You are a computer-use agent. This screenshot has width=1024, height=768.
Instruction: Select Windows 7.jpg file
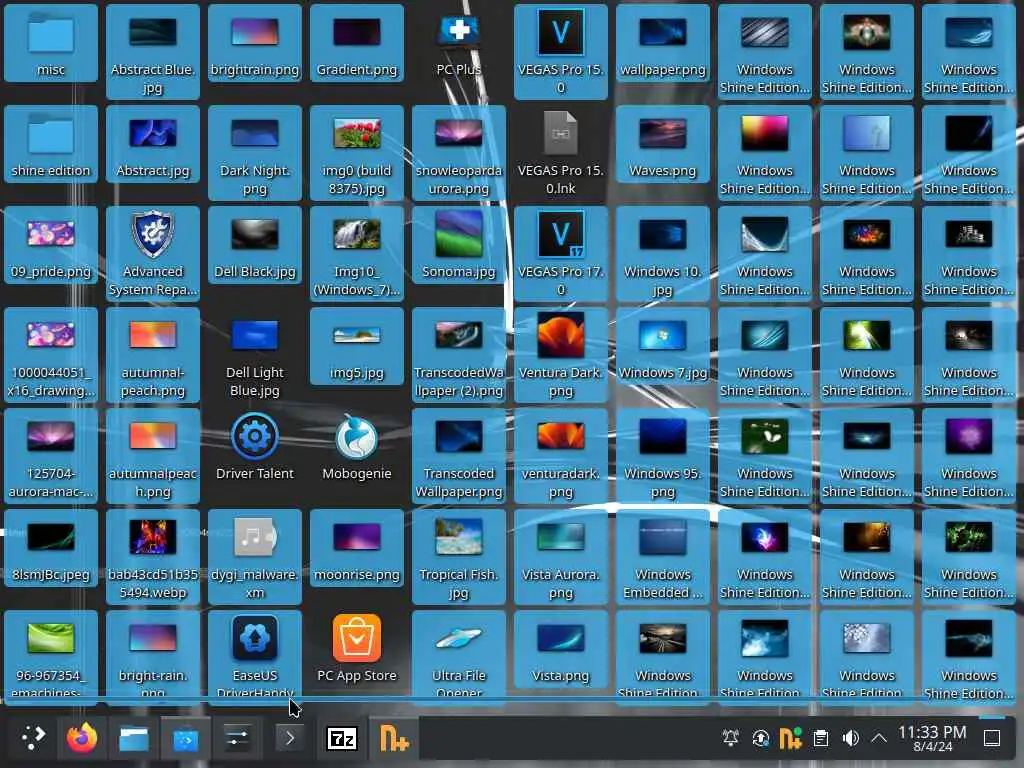(663, 346)
